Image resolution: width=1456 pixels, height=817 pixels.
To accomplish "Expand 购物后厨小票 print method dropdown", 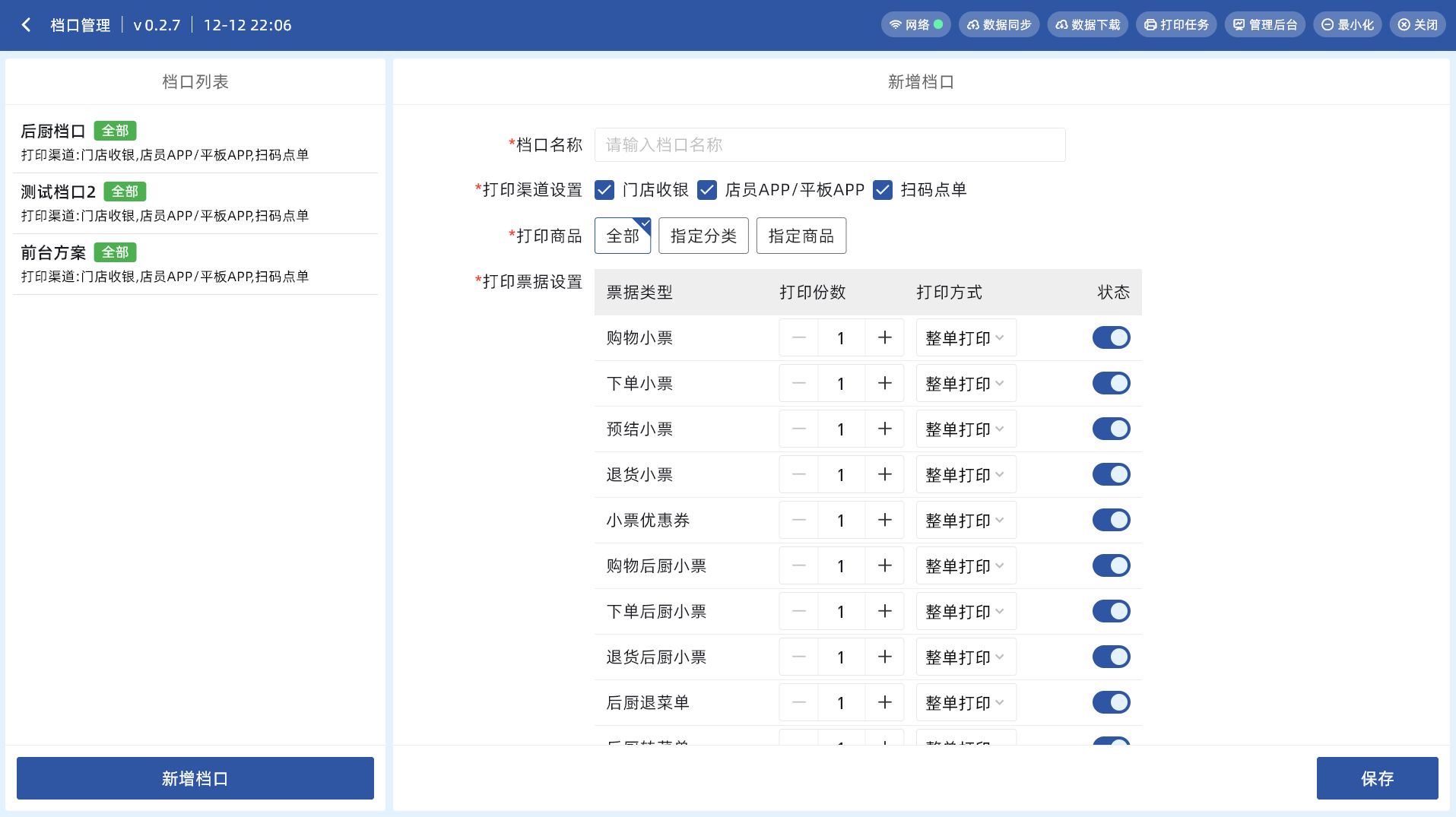I will tap(965, 566).
